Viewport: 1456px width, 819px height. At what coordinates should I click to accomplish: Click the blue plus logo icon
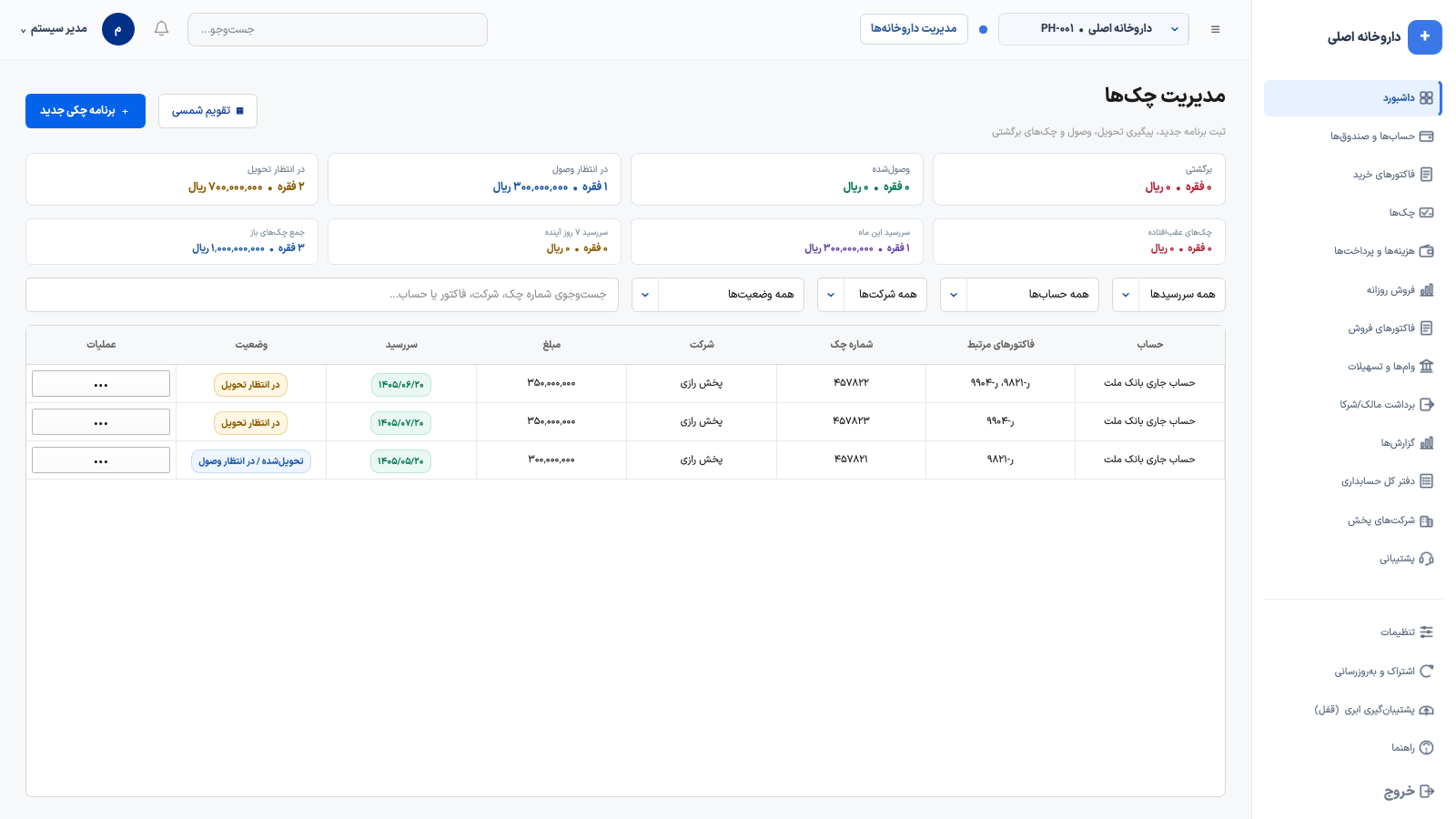[1424, 37]
